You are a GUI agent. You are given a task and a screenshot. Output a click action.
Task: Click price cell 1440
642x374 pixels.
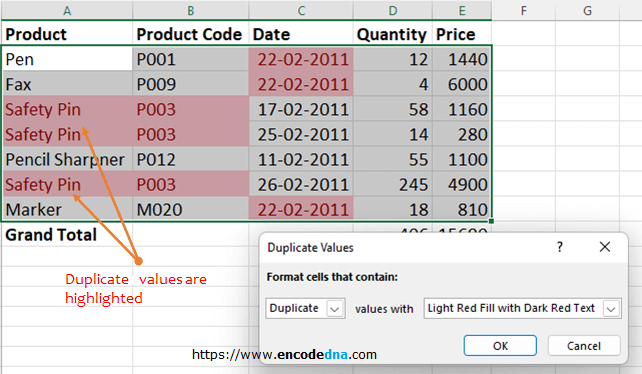point(462,59)
